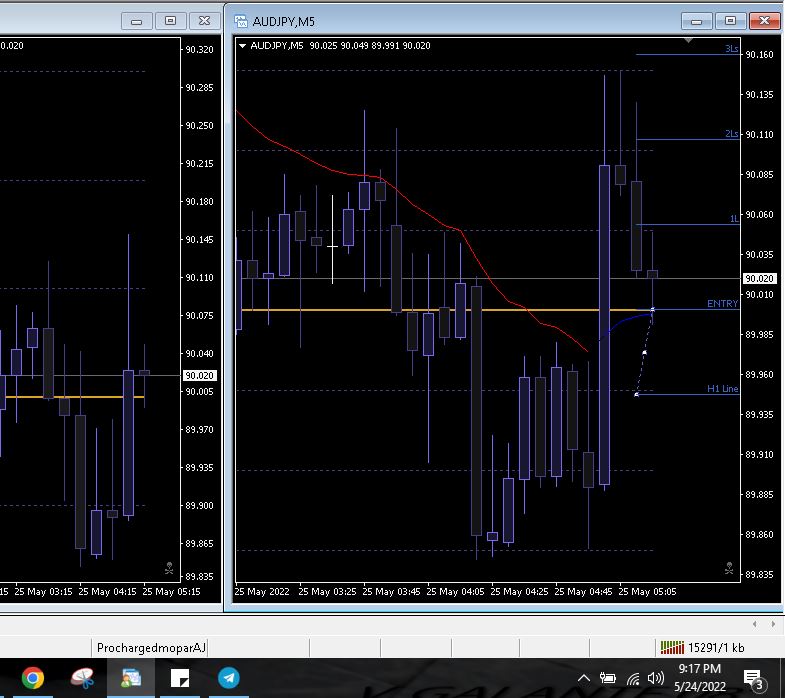
Task: Launch Telegram from the taskbar
Action: [x=229, y=678]
